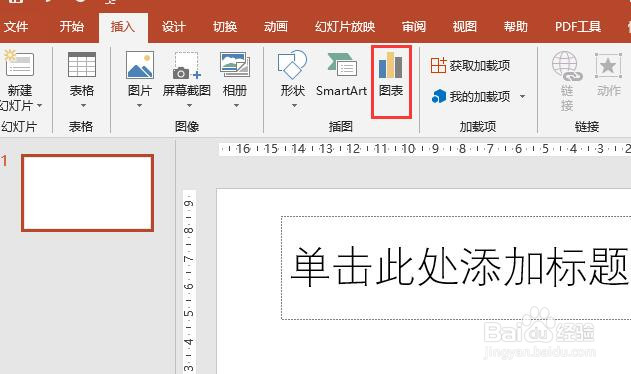
Task: Expand the My Add-ins dropdown arrow
Action: [x=522, y=96]
